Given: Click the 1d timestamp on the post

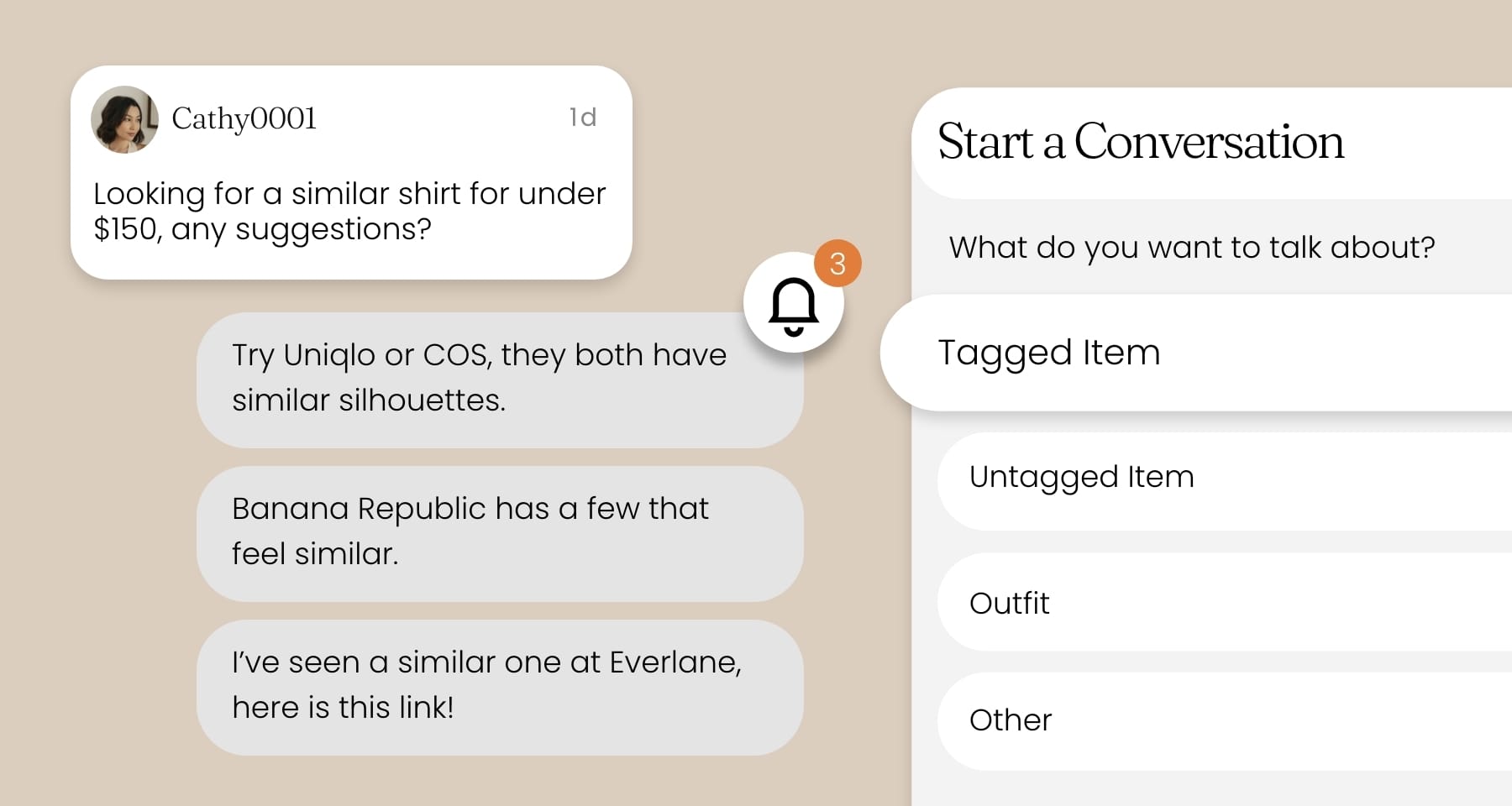Looking at the screenshot, I should pyautogui.click(x=582, y=118).
